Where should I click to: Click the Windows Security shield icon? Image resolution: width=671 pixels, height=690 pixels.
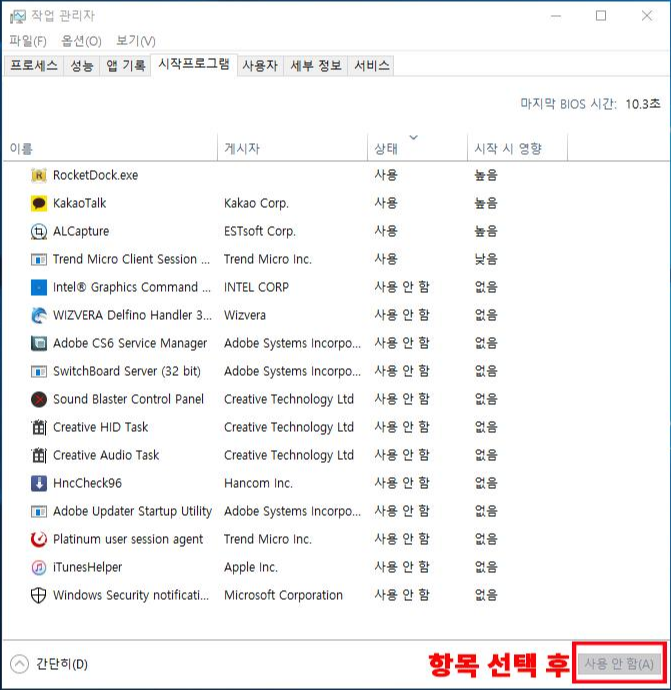coord(39,595)
